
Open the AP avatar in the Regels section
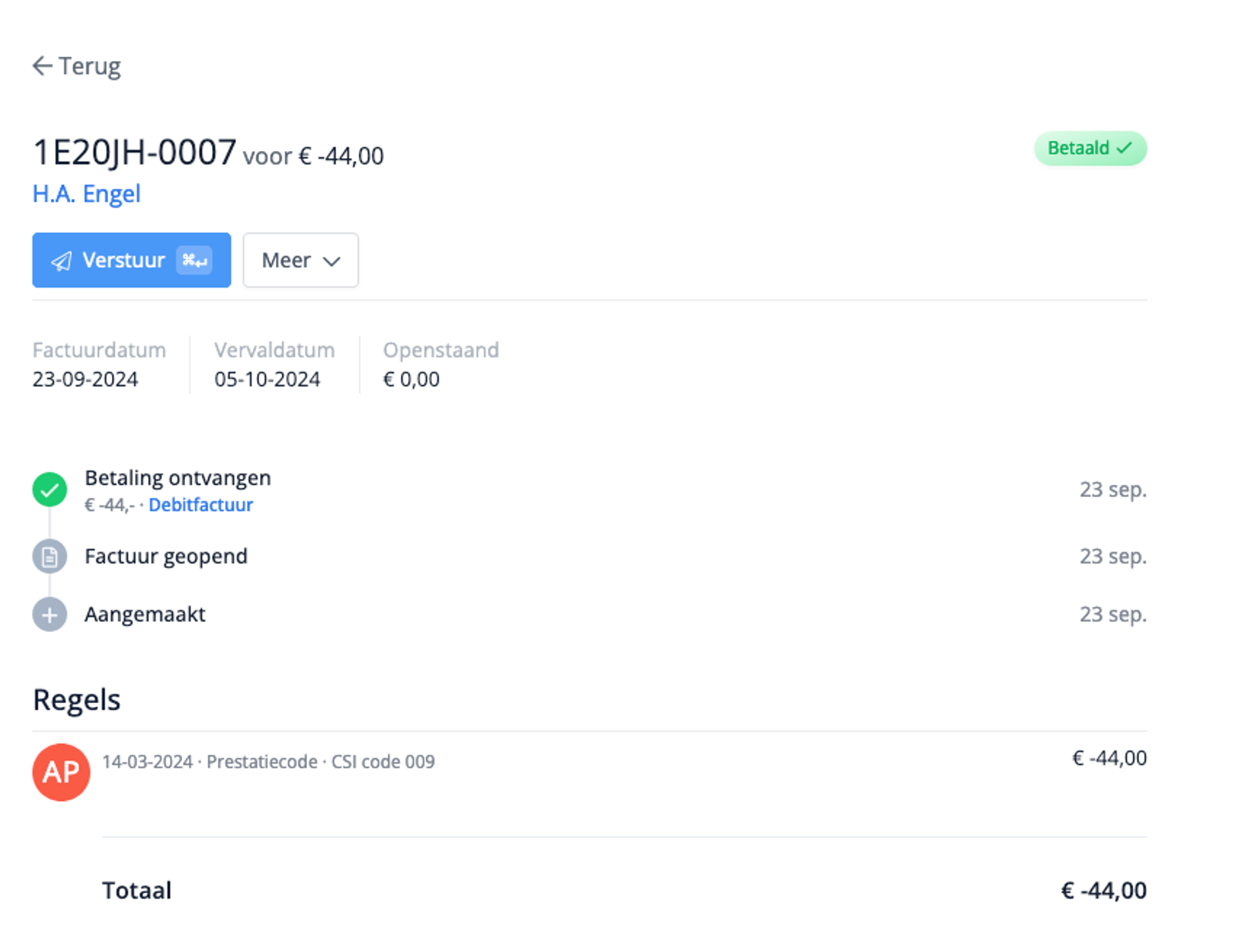61,772
